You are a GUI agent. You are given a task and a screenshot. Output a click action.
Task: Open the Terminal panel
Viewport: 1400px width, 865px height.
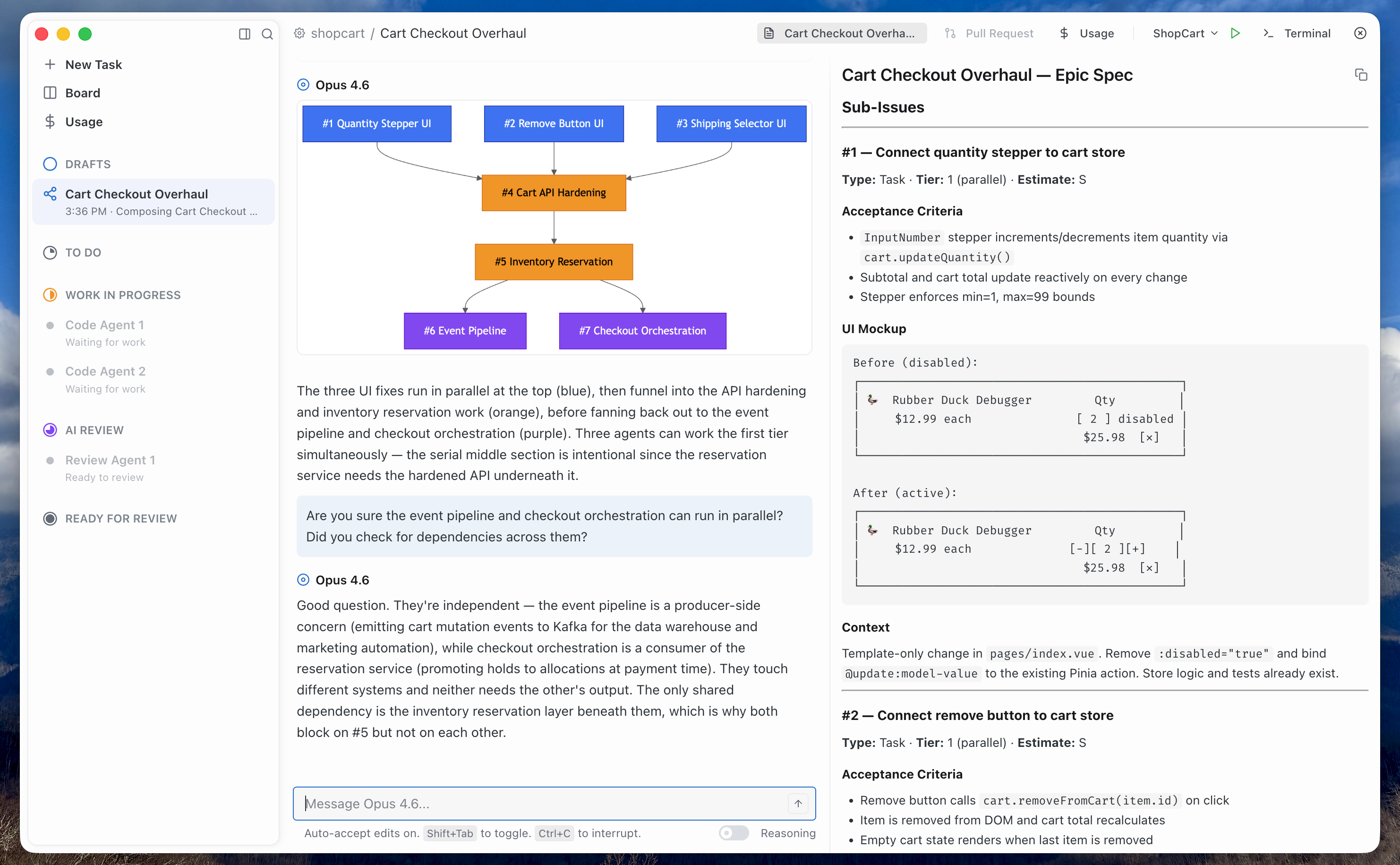pyautogui.click(x=1296, y=33)
